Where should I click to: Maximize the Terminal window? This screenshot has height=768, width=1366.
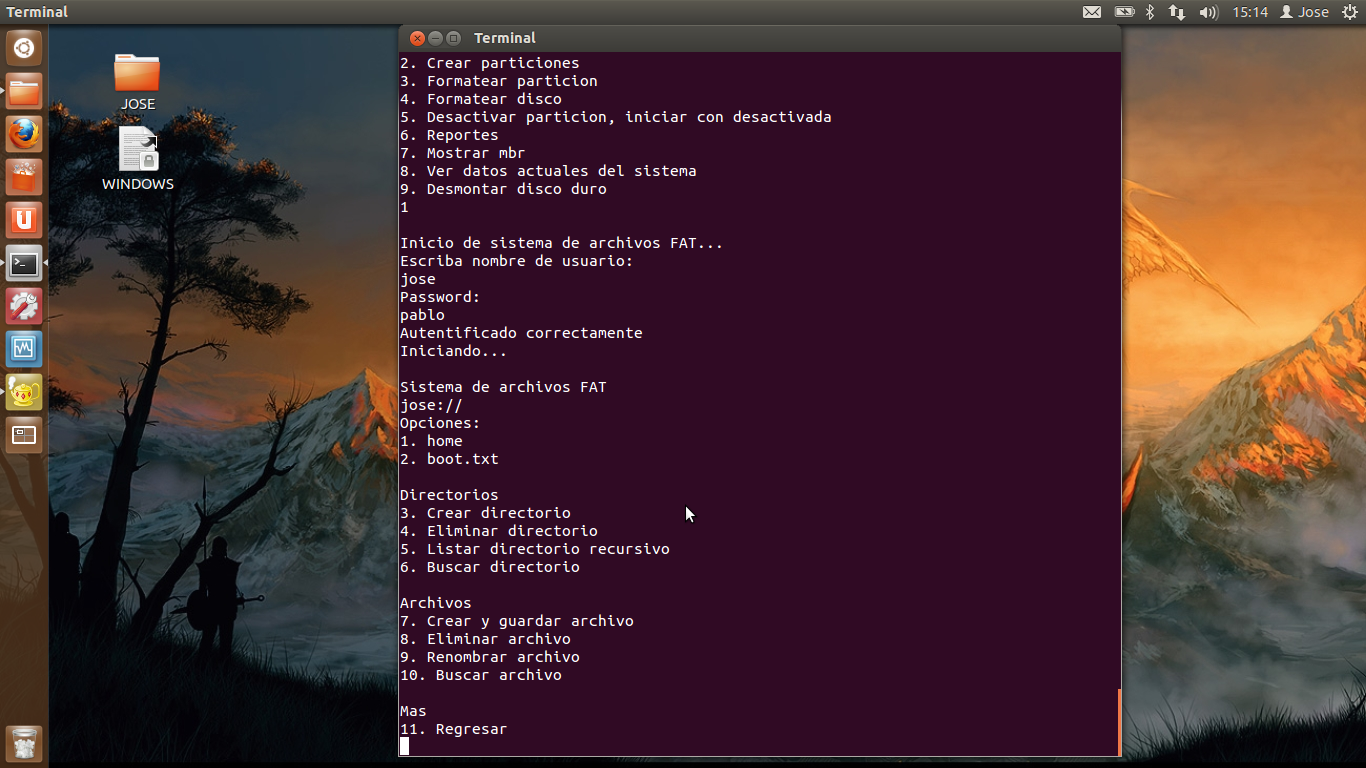click(x=453, y=38)
